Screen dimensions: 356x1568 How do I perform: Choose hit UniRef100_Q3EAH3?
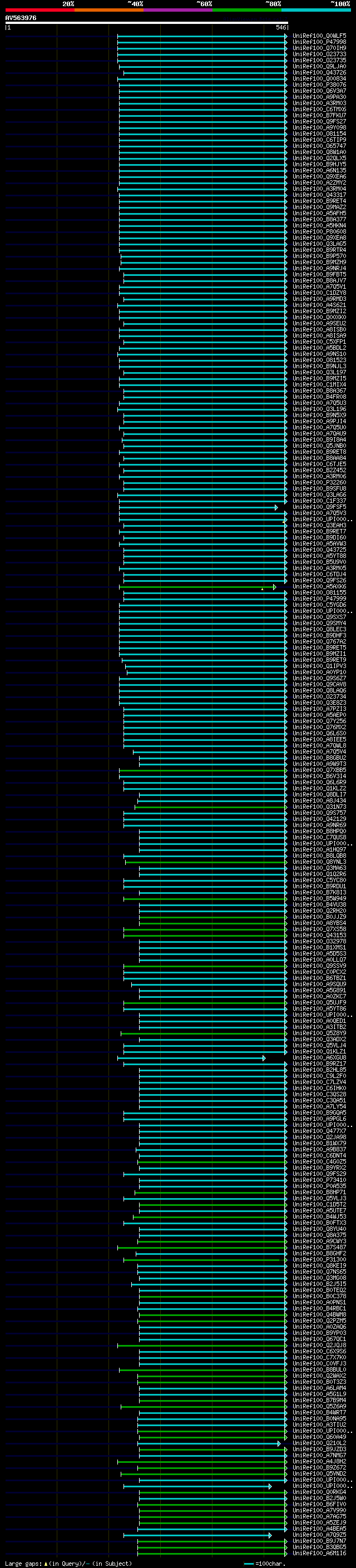click(319, 525)
